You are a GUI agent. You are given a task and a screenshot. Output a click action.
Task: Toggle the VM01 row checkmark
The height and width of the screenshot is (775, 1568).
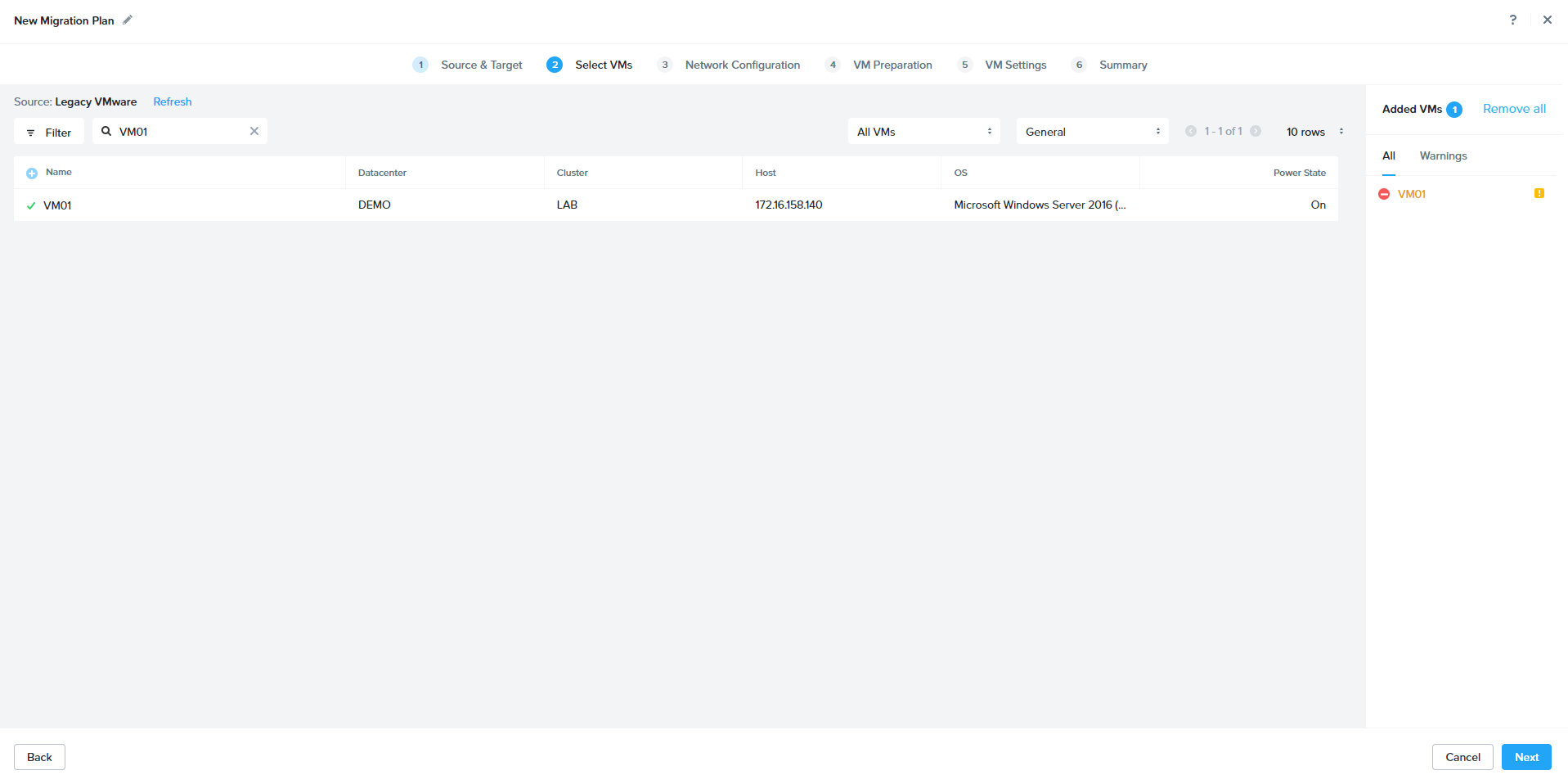(31, 205)
